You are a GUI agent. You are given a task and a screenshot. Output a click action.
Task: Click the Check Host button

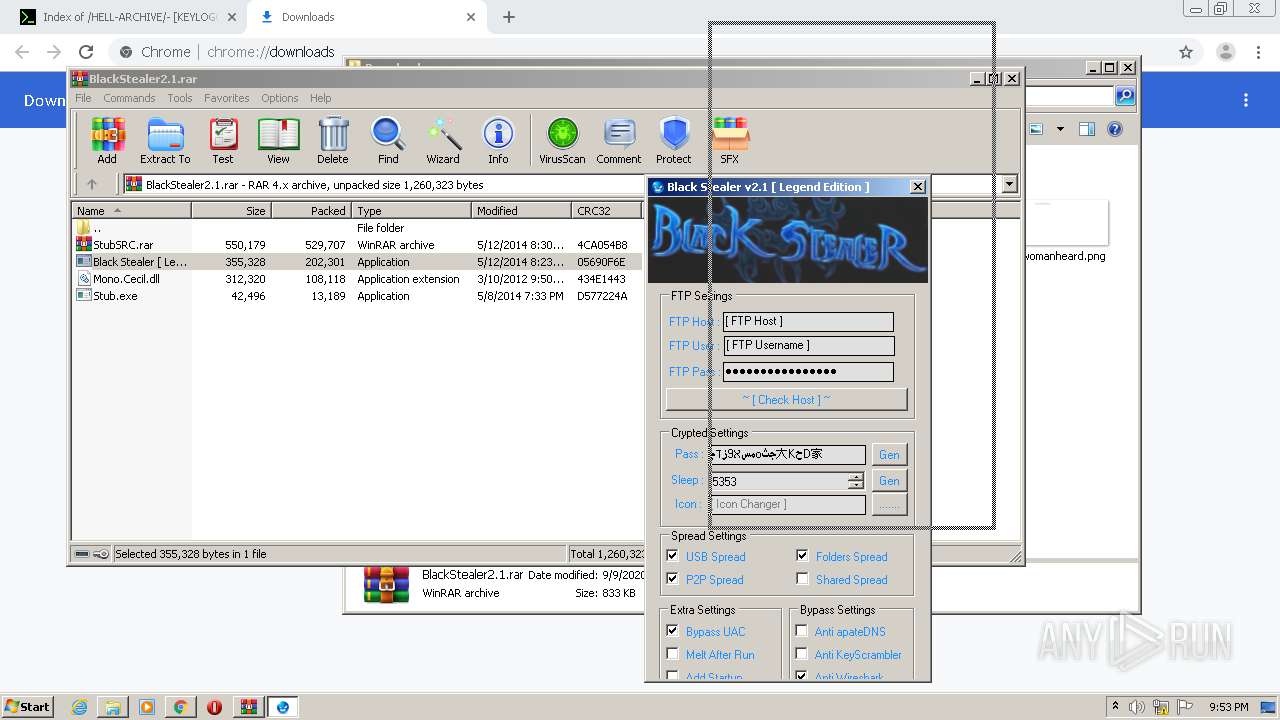[x=786, y=399]
